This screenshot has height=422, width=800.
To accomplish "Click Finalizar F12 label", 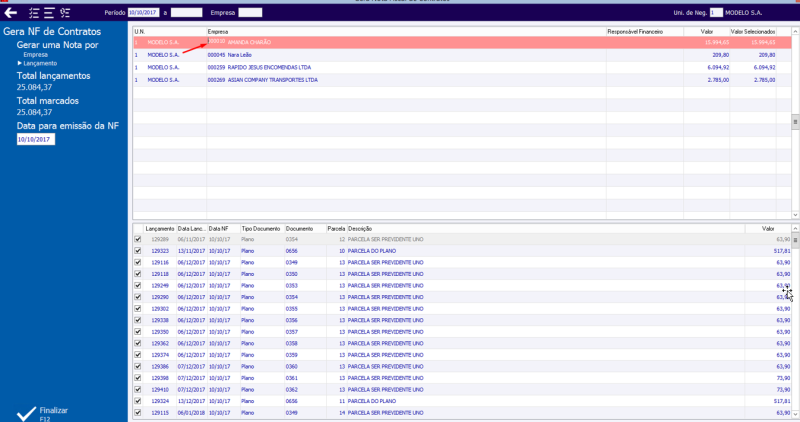I will click(x=54, y=414).
